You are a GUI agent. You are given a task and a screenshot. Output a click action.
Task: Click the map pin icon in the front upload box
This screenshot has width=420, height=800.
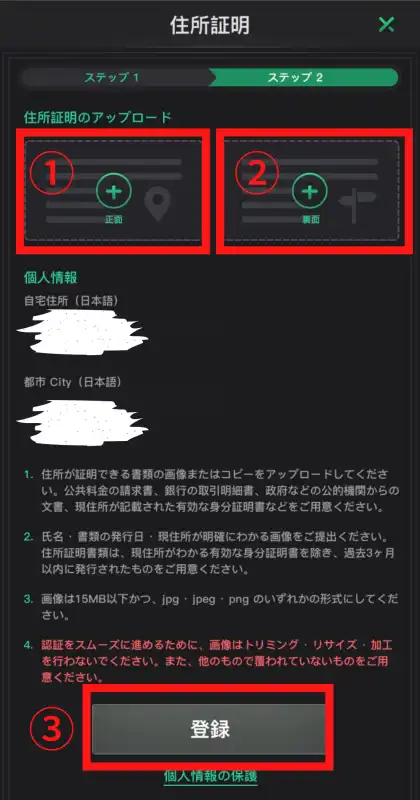pyautogui.click(x=157, y=204)
